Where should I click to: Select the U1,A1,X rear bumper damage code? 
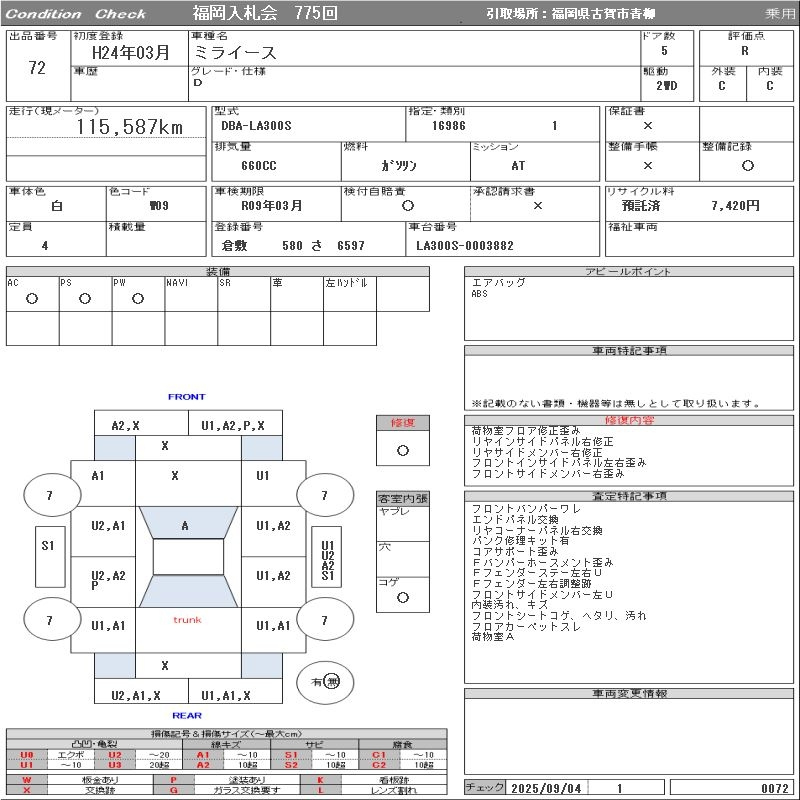point(226,695)
